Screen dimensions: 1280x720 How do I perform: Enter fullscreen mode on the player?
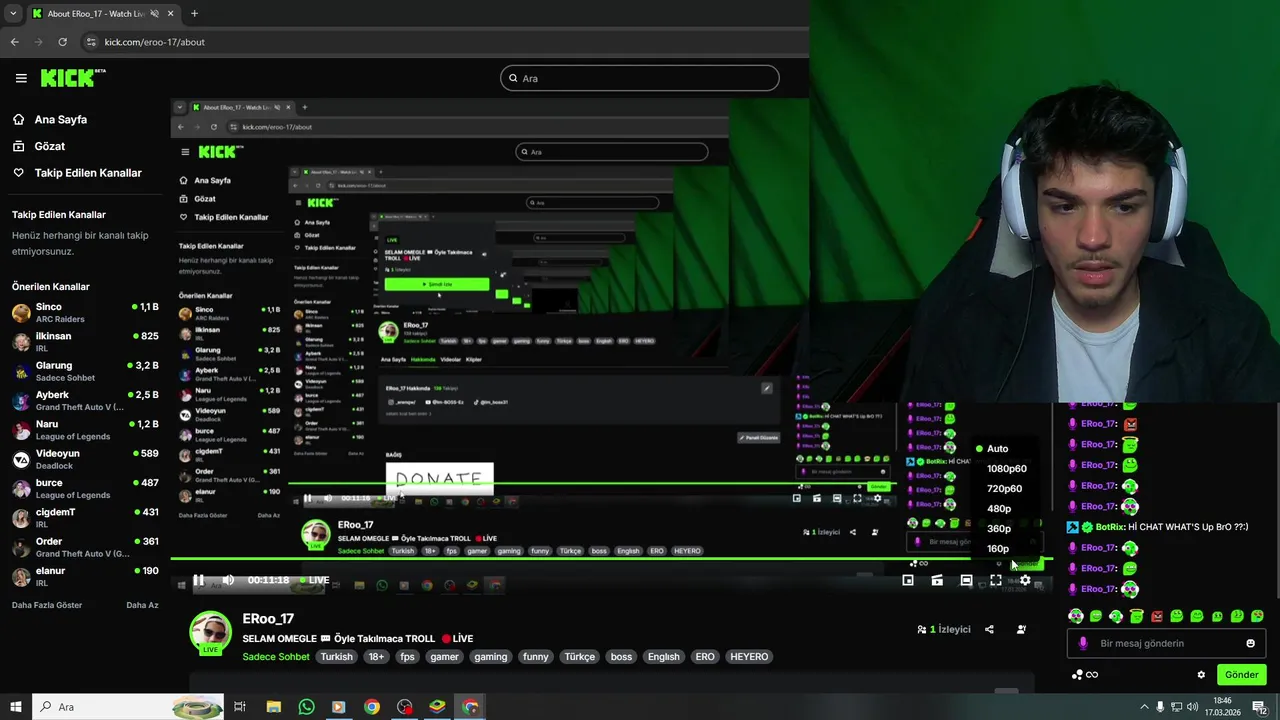[x=996, y=580]
